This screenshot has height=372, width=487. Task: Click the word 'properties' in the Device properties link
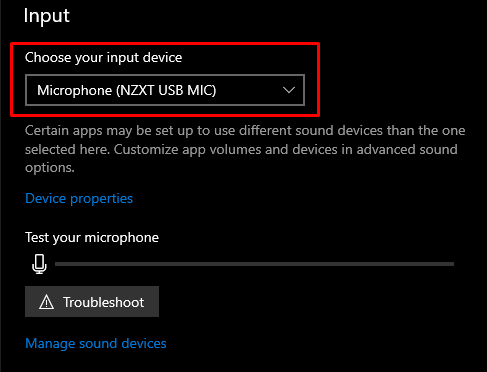pos(102,199)
